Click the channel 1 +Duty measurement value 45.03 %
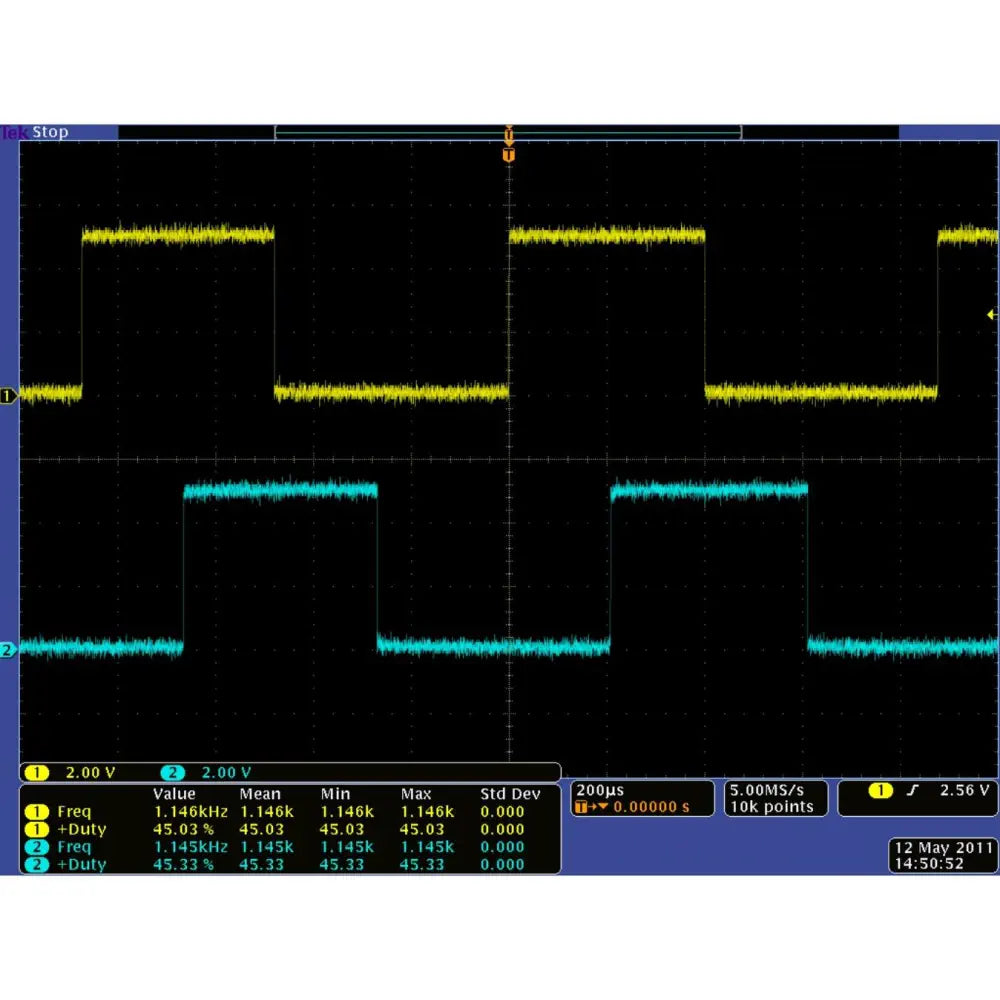Image resolution: width=1000 pixels, height=1000 pixels. 183,829
